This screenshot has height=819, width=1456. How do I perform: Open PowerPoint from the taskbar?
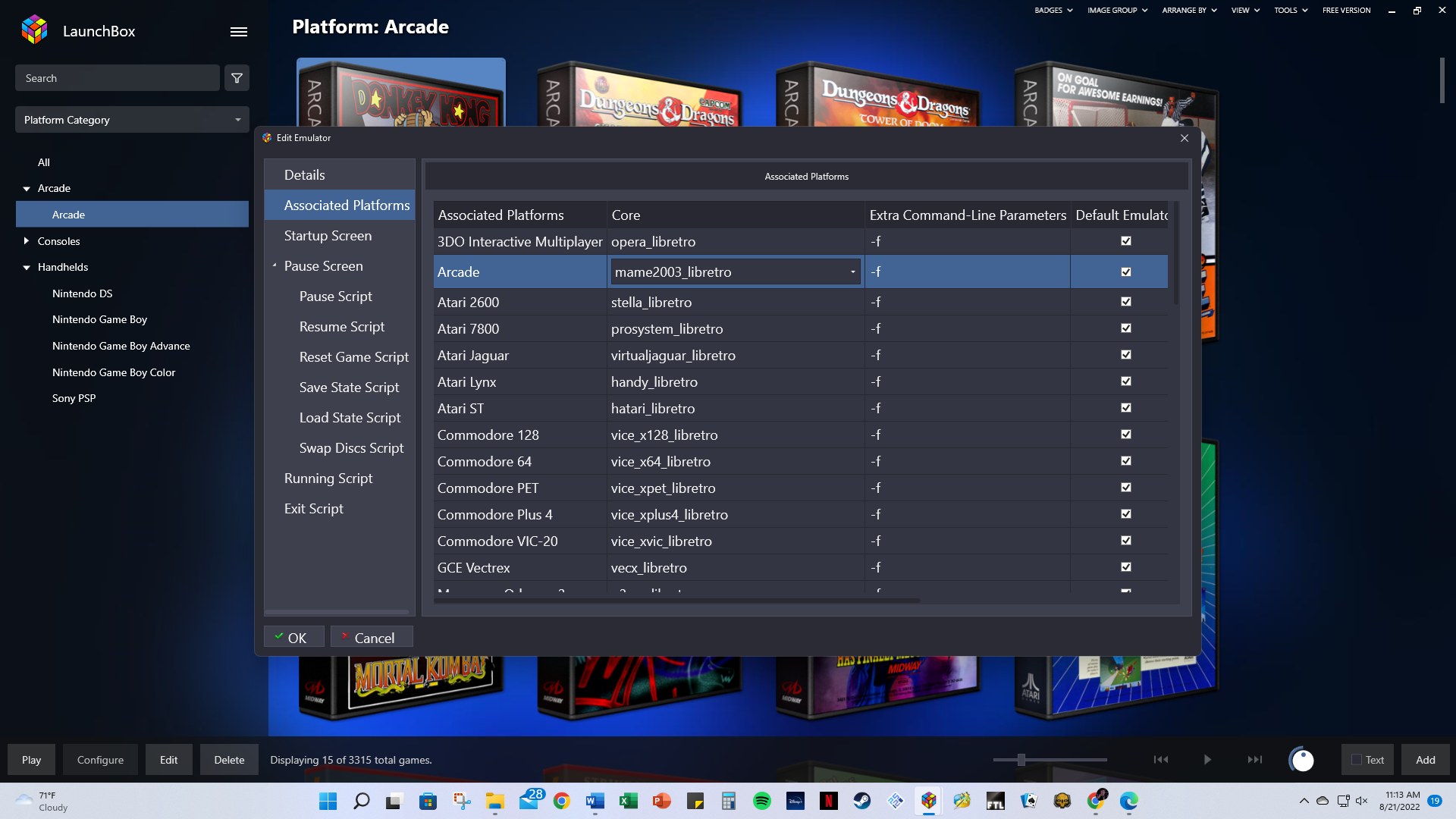[x=661, y=801]
